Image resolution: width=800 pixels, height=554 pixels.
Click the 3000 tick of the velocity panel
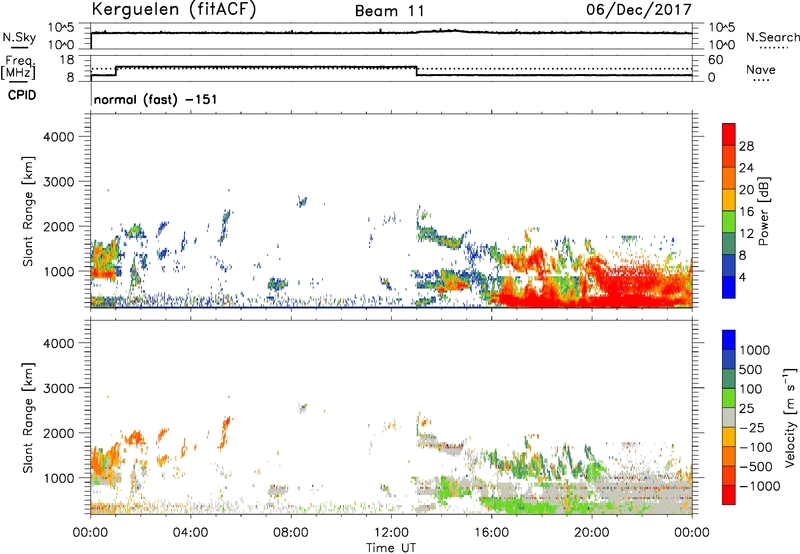pos(59,388)
